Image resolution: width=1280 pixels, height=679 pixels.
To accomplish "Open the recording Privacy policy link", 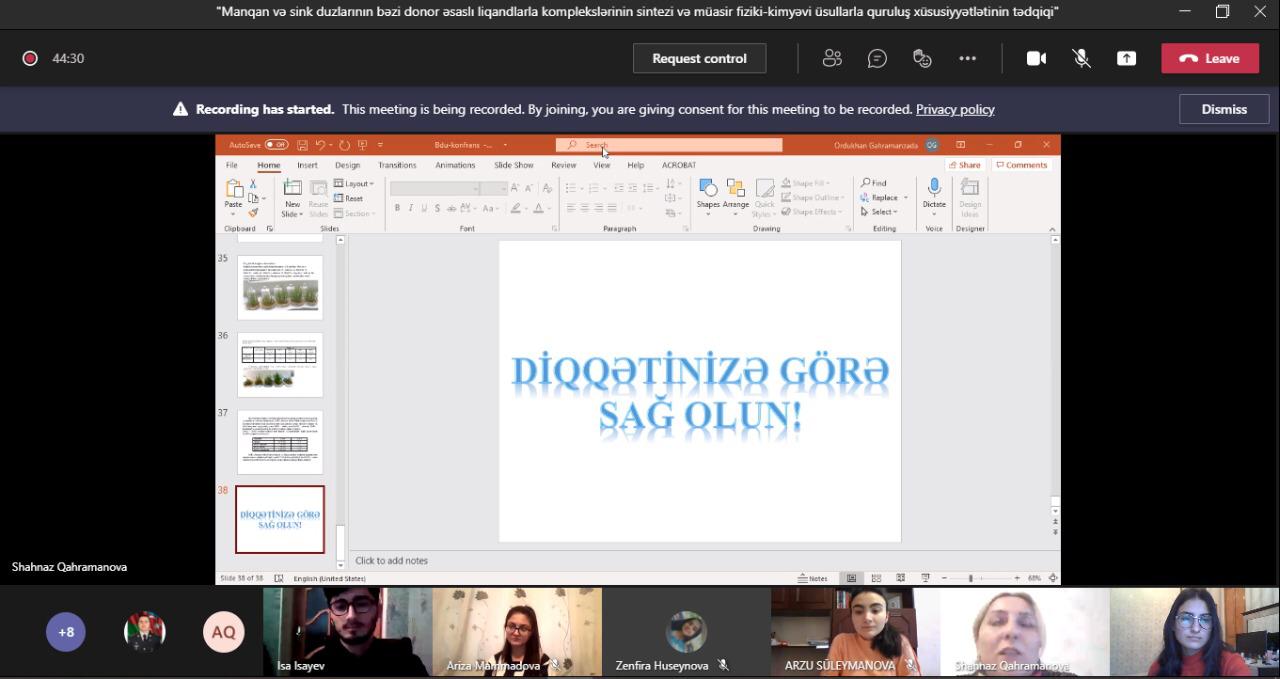I will (x=955, y=109).
